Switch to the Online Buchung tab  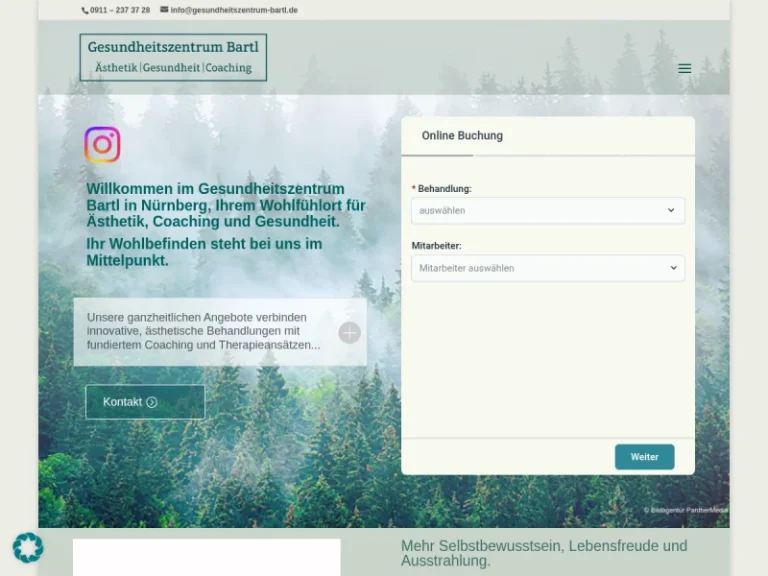(x=462, y=136)
